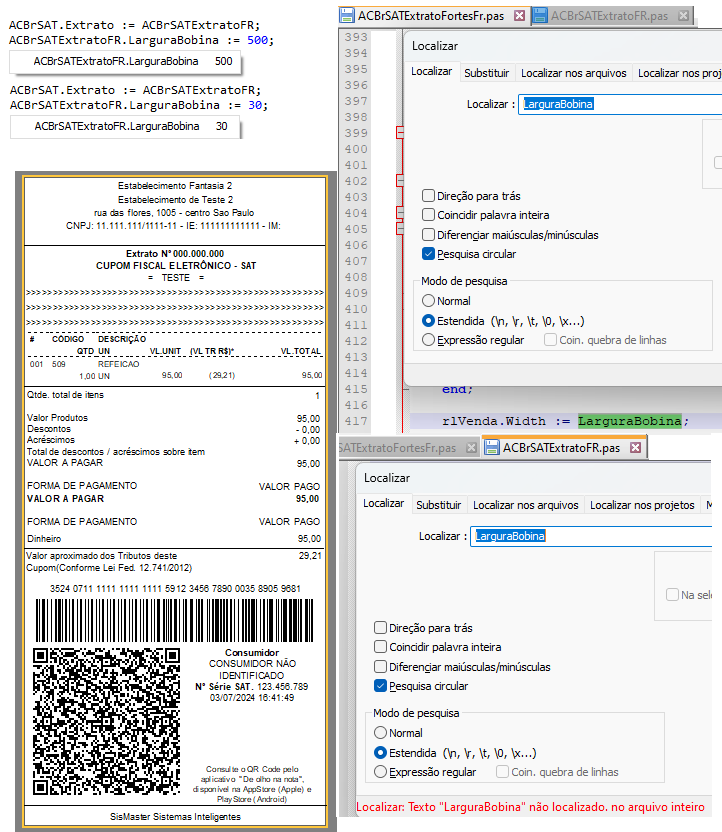This screenshot has height=832, width=722.
Task: Click line number 393 in editor margin
Action: pyautogui.click(x=355, y=37)
